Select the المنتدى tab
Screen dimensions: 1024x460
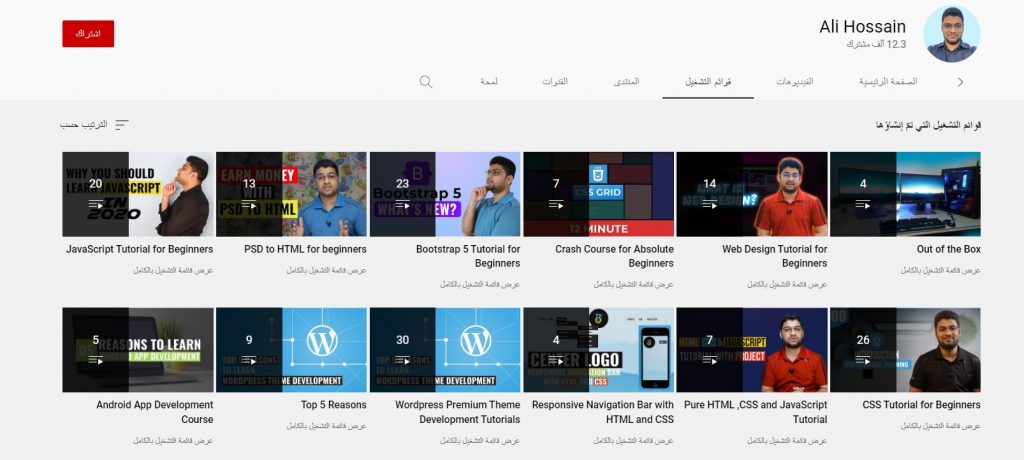(626, 81)
